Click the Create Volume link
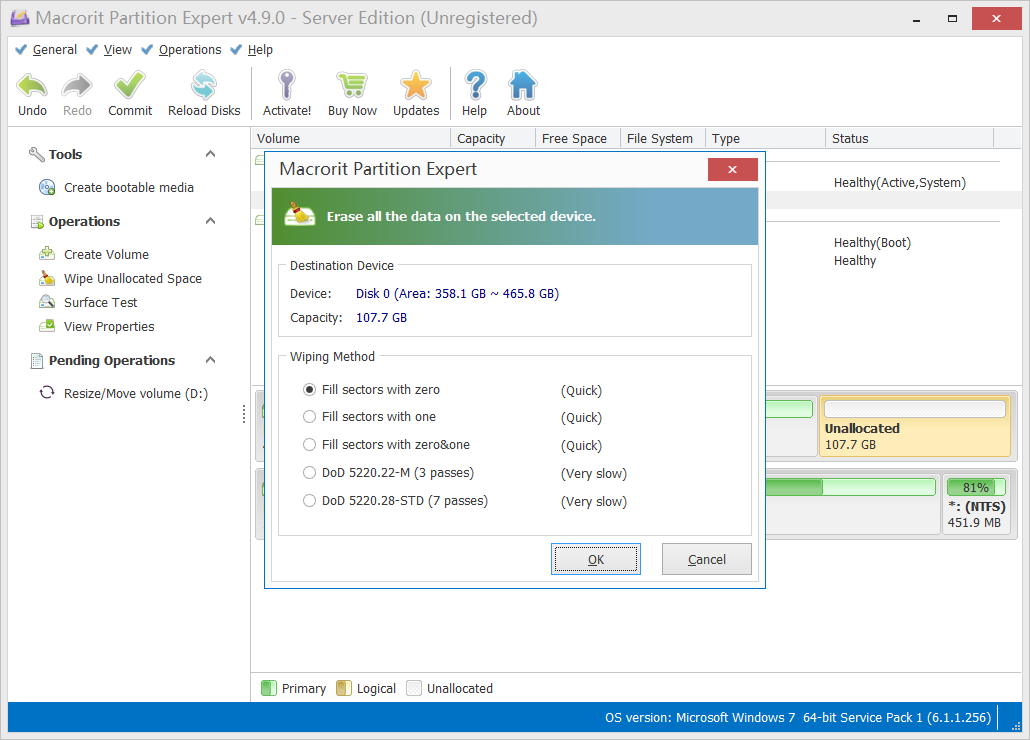Image resolution: width=1030 pixels, height=740 pixels. [106, 254]
